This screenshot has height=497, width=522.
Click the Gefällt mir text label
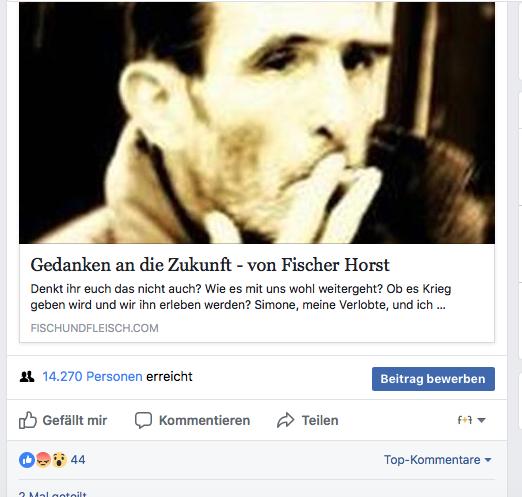click(75, 420)
